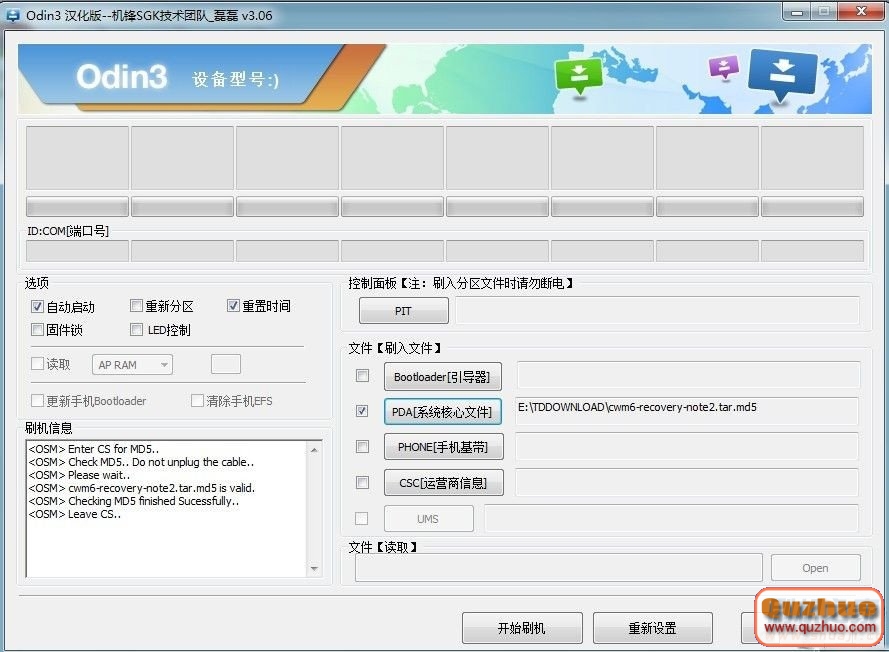
Task: Click the Bootloader[引导器] button
Action: point(443,376)
